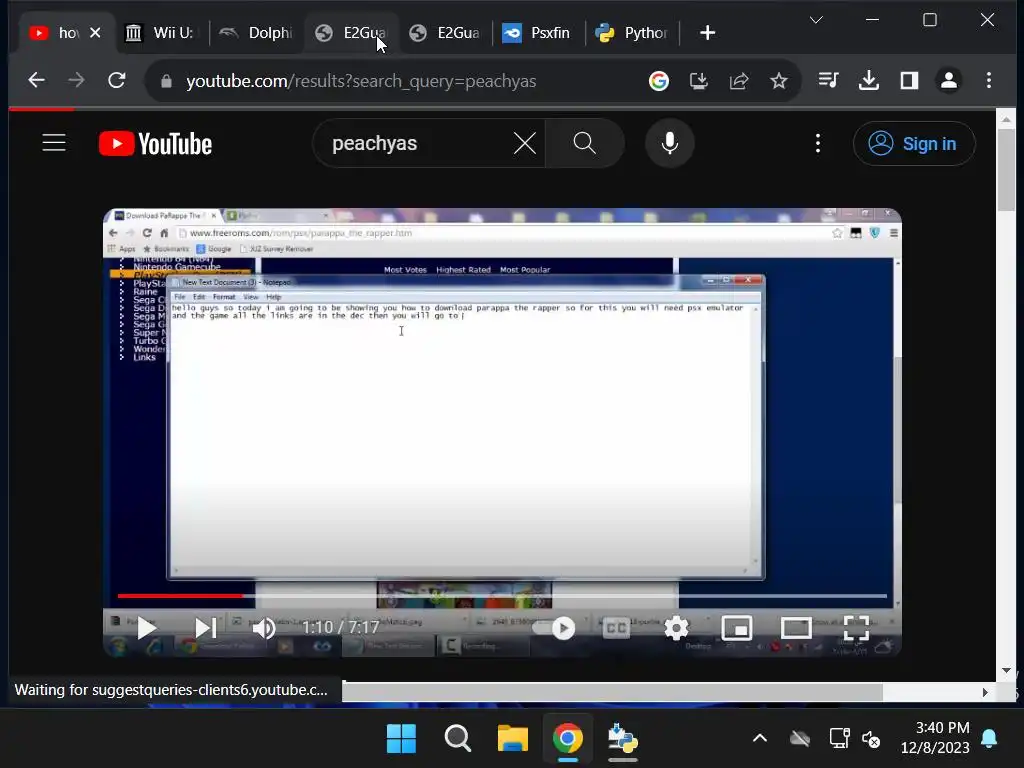The width and height of the screenshot is (1024, 768).
Task: Share this page
Action: (739, 80)
